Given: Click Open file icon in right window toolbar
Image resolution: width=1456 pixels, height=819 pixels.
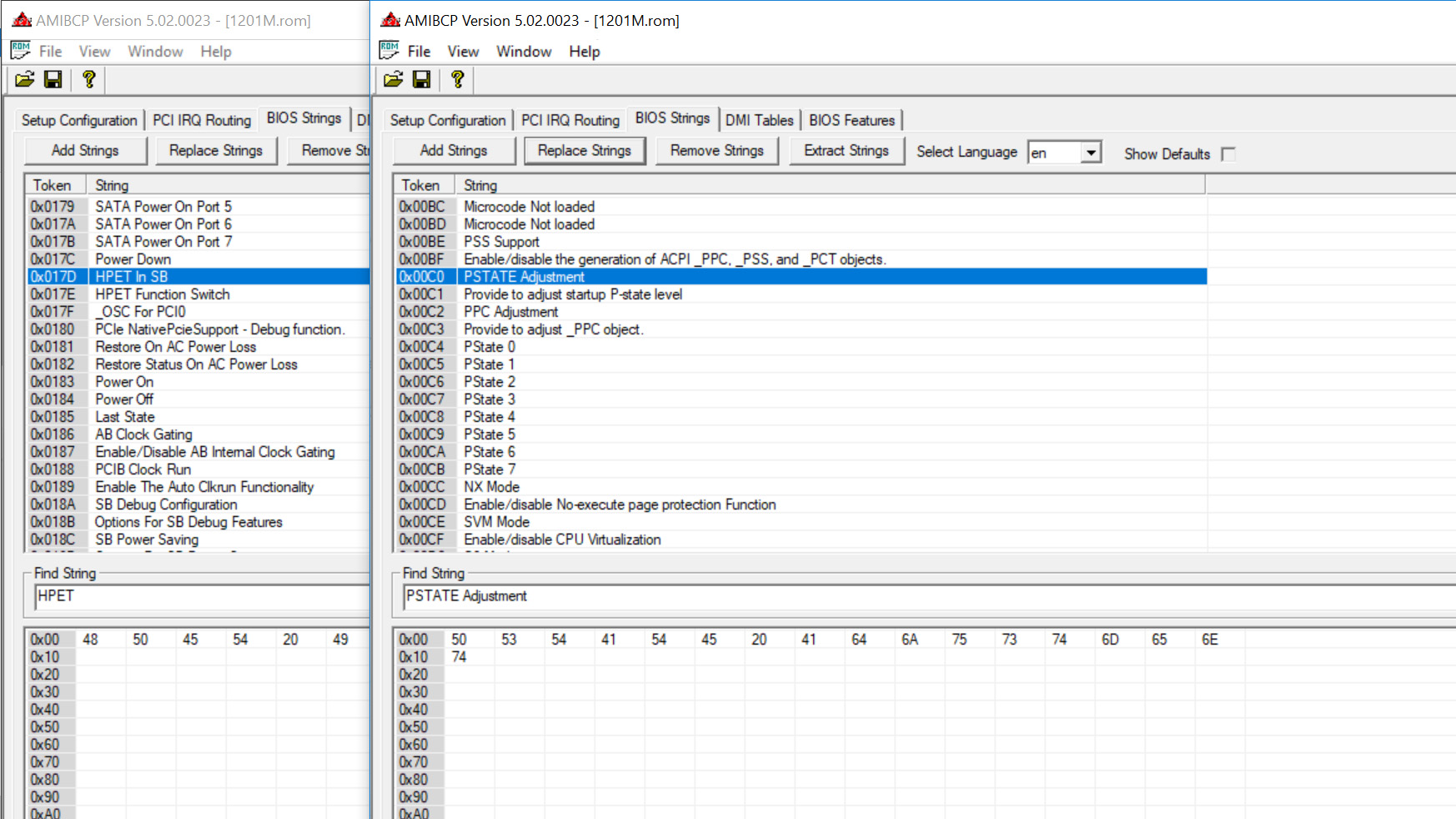Looking at the screenshot, I should (394, 79).
